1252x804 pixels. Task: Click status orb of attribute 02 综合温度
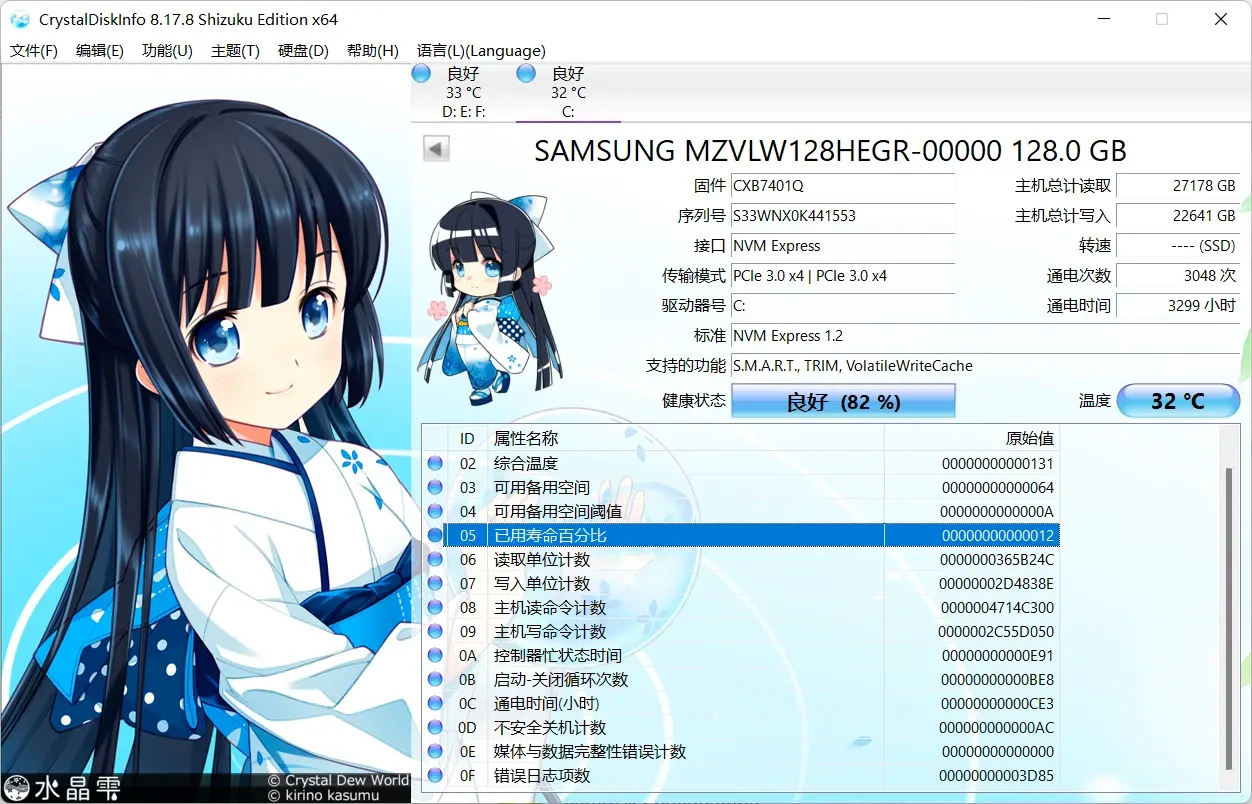435,463
